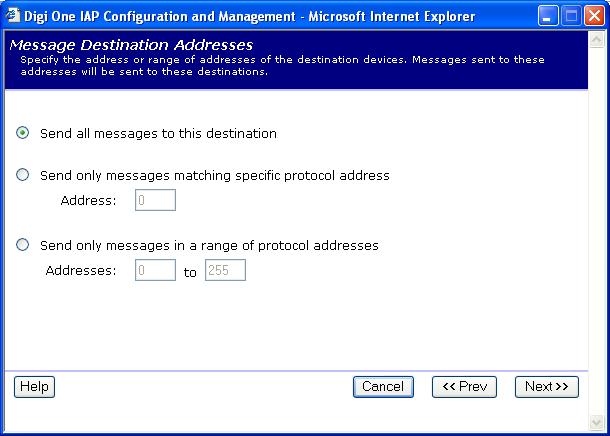Click the "Message Destination Addresses" heading

pyautogui.click(x=131, y=45)
